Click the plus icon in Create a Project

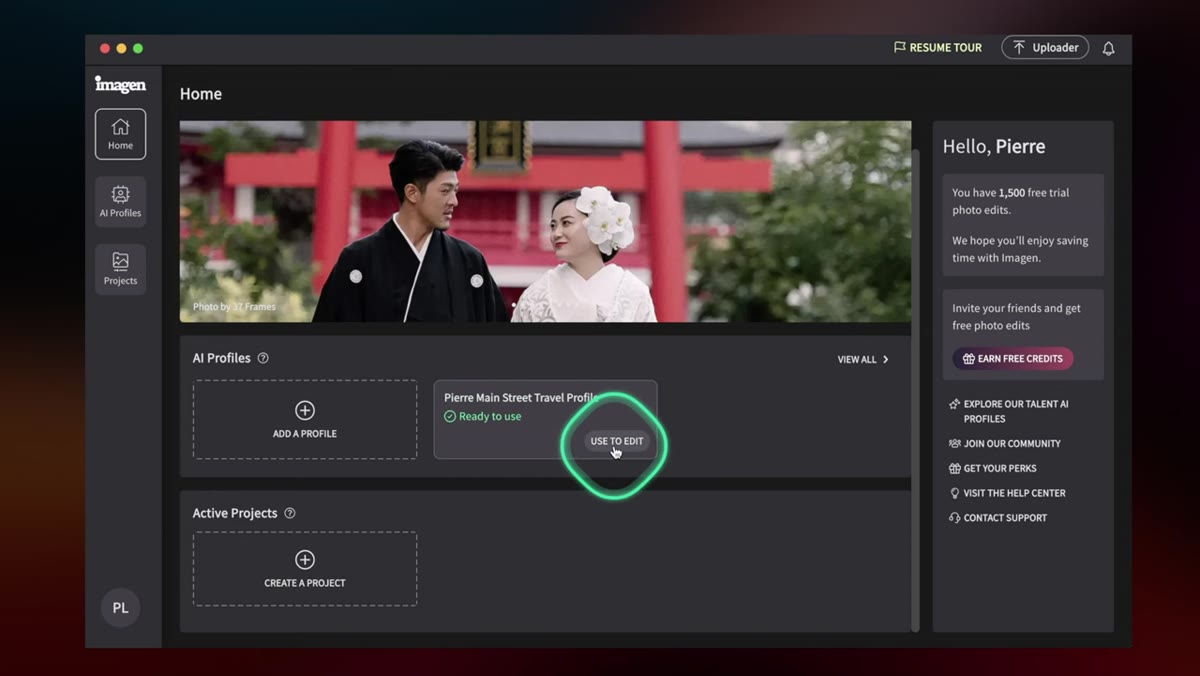tap(305, 560)
